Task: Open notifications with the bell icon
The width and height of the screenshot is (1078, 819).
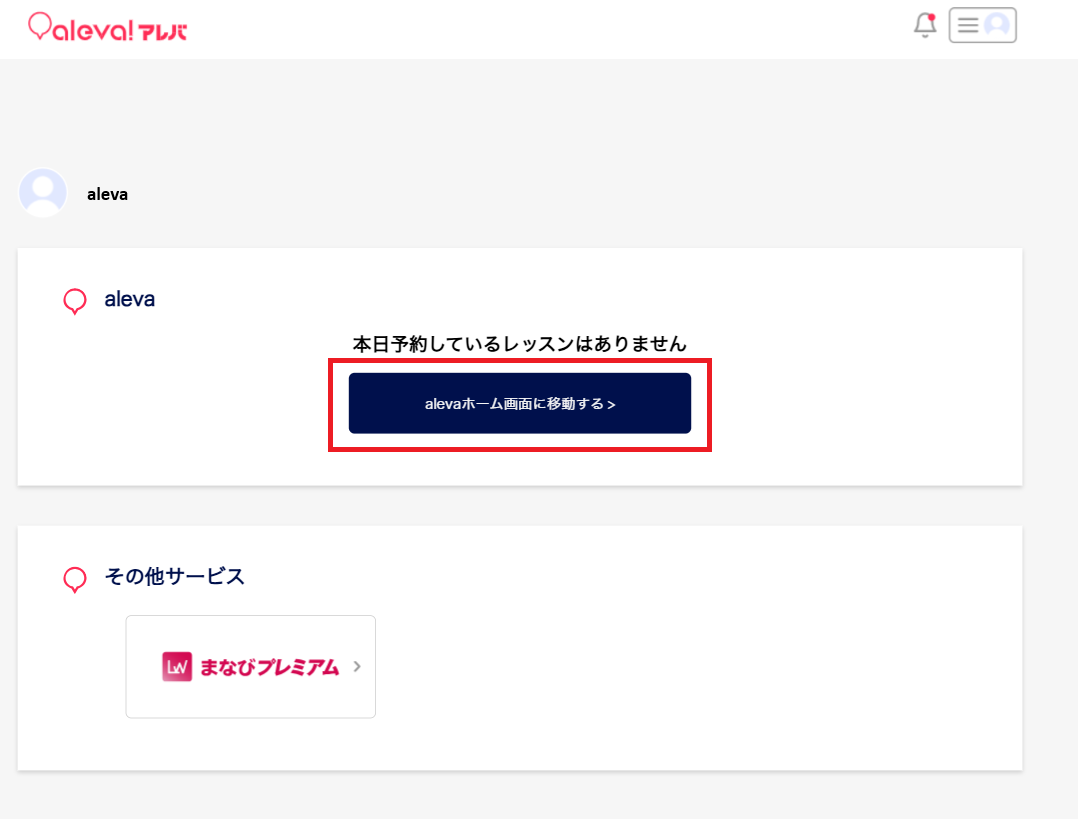Action: tap(925, 27)
